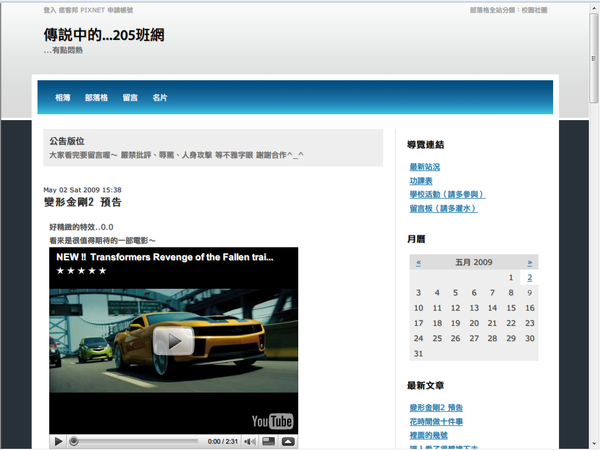The image size is (600, 450).
Task: Open the 名片 menu tab
Action: coord(160,98)
